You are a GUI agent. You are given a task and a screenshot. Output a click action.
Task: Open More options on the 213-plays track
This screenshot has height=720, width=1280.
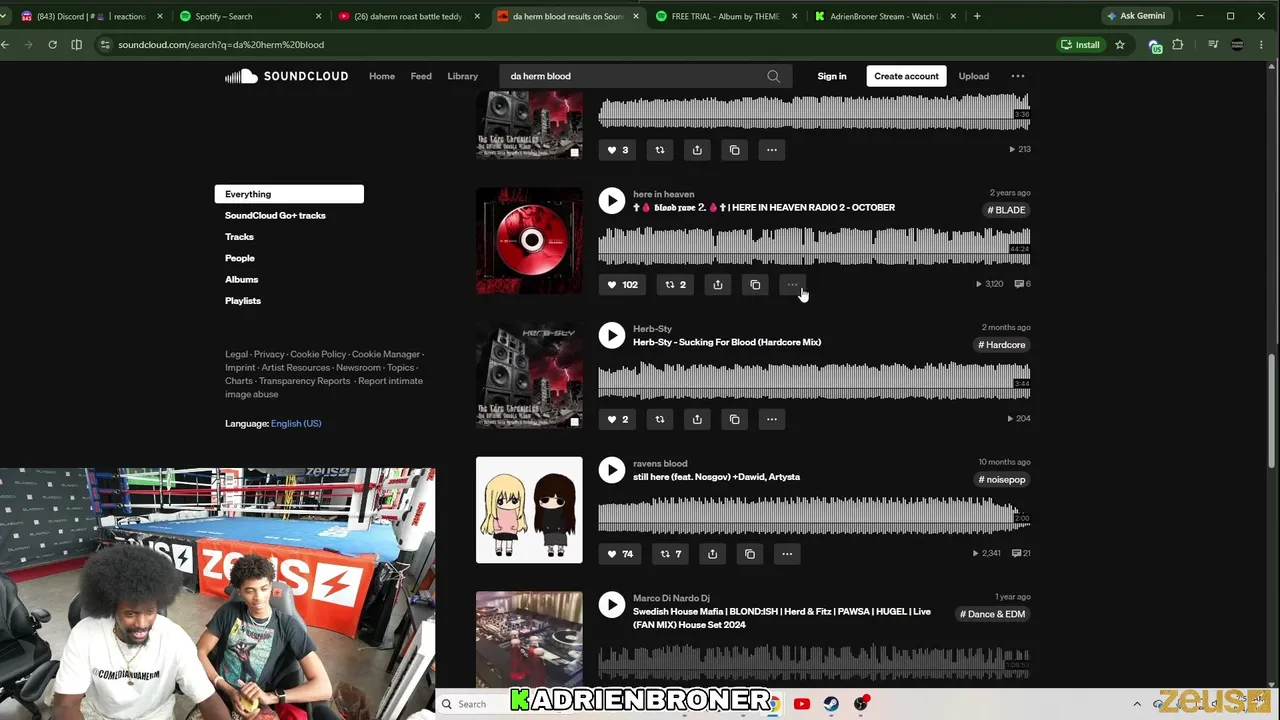point(772,150)
